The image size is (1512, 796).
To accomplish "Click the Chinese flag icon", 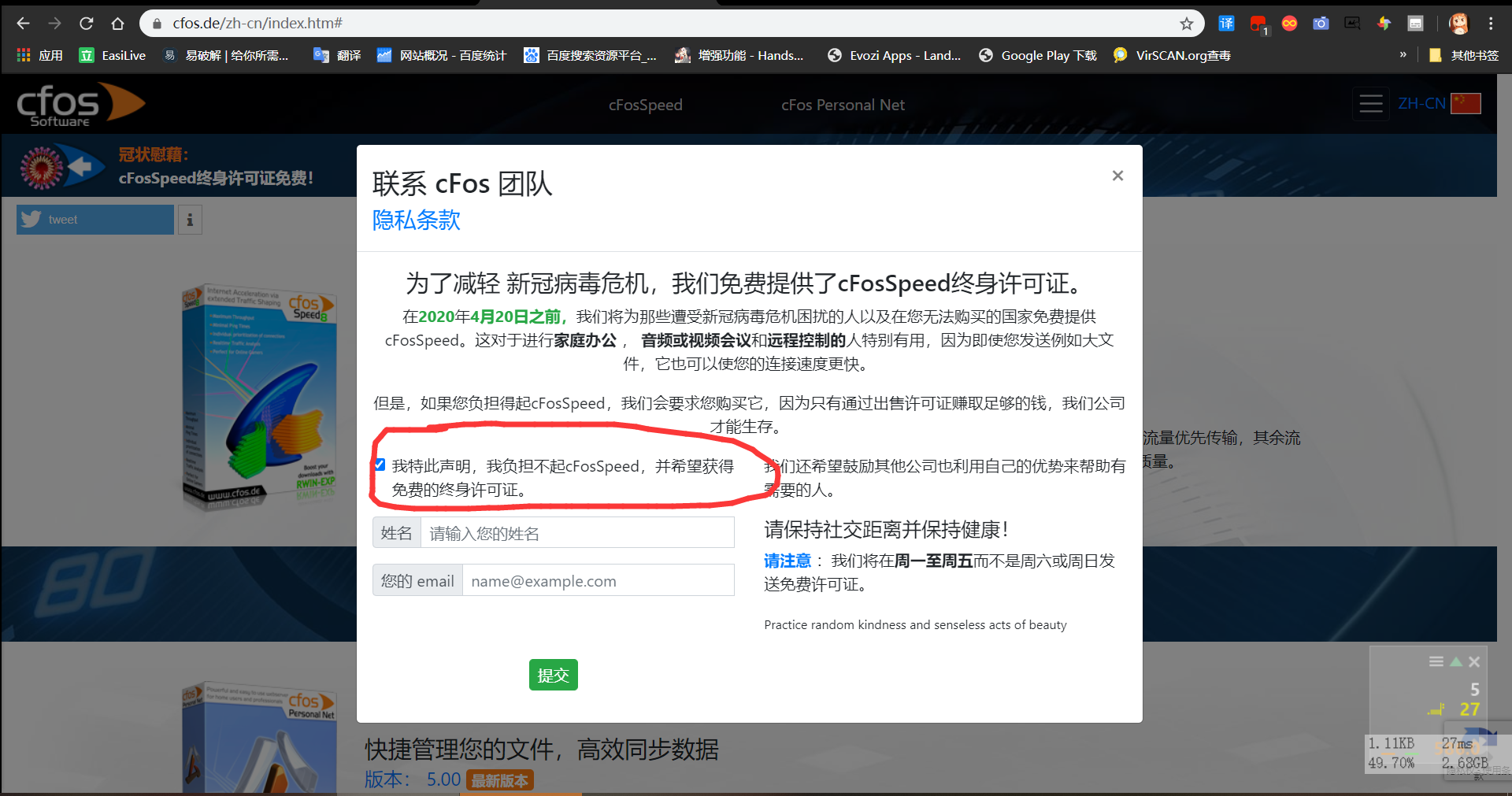I will [x=1466, y=103].
